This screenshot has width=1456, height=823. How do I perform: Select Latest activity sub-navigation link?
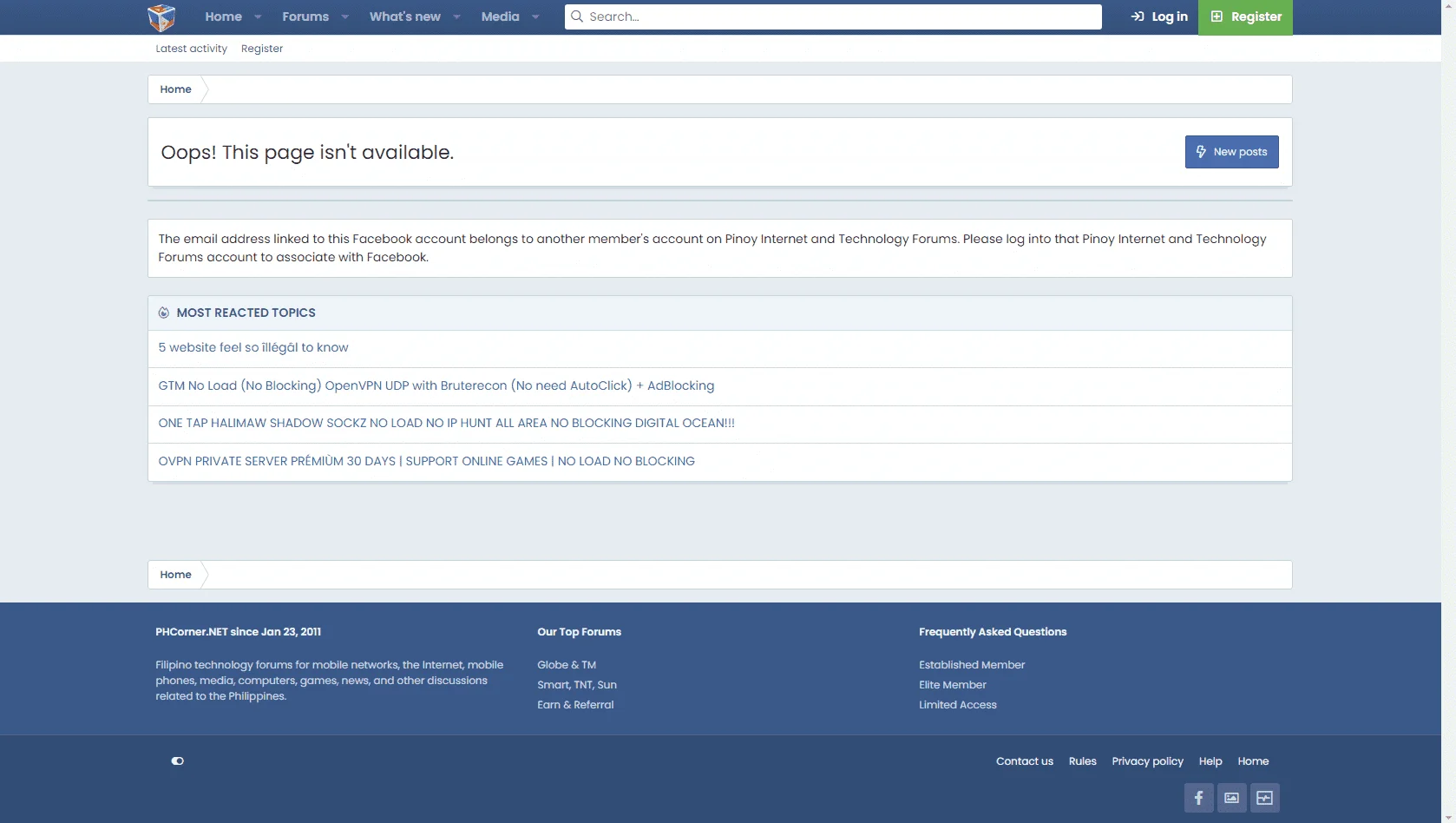[192, 49]
